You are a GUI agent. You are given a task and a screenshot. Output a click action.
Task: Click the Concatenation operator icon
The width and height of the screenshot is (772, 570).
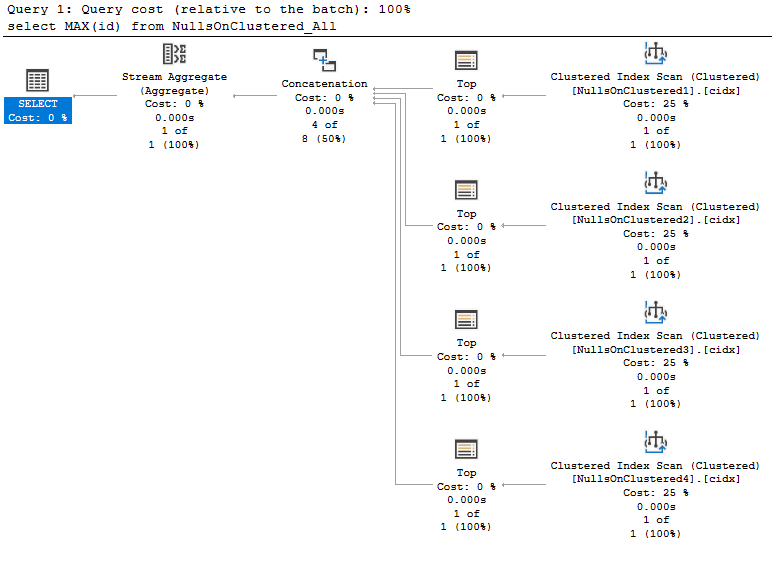[x=324, y=60]
